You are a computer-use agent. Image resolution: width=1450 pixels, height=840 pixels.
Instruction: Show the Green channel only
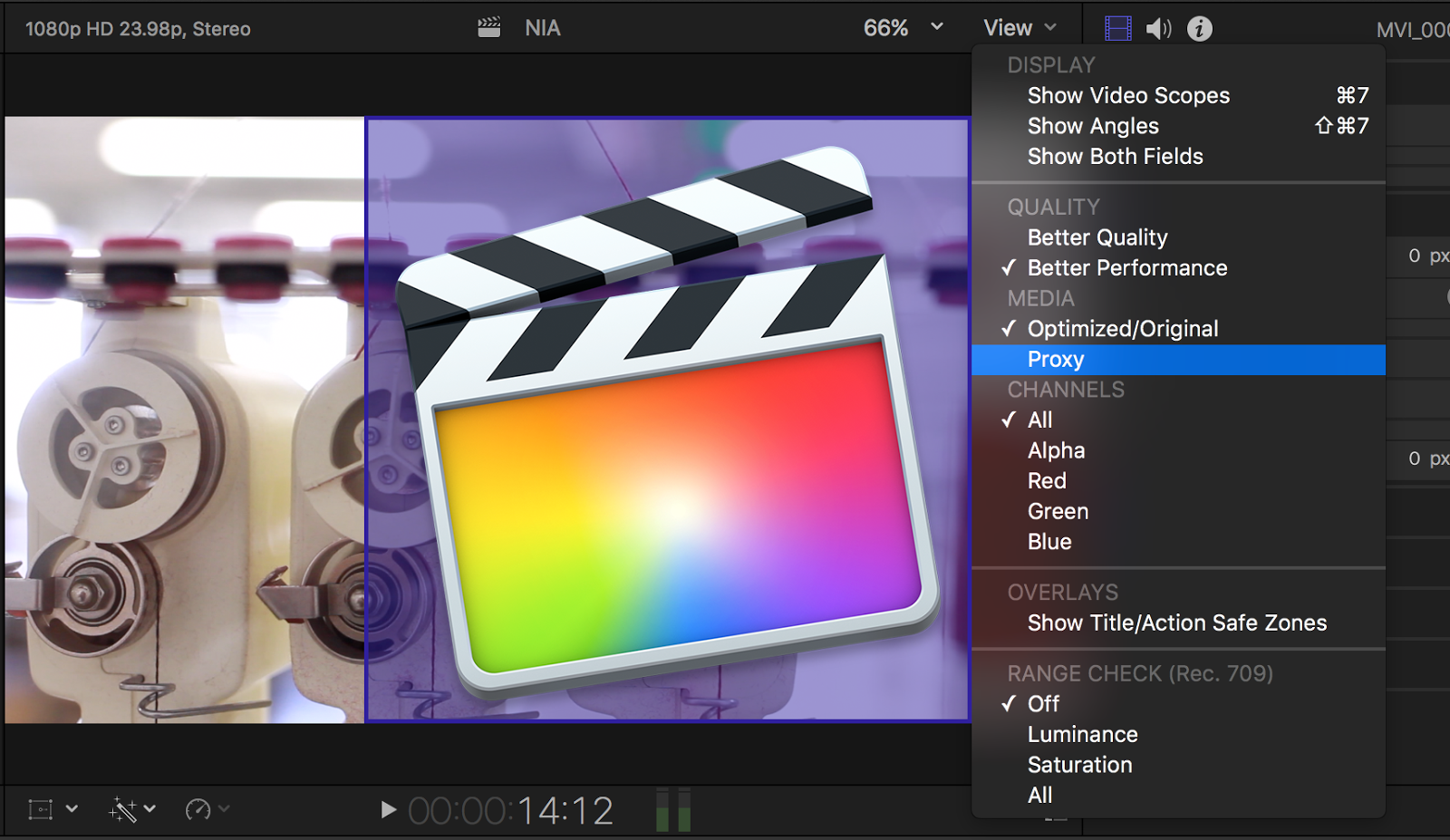click(x=1178, y=511)
